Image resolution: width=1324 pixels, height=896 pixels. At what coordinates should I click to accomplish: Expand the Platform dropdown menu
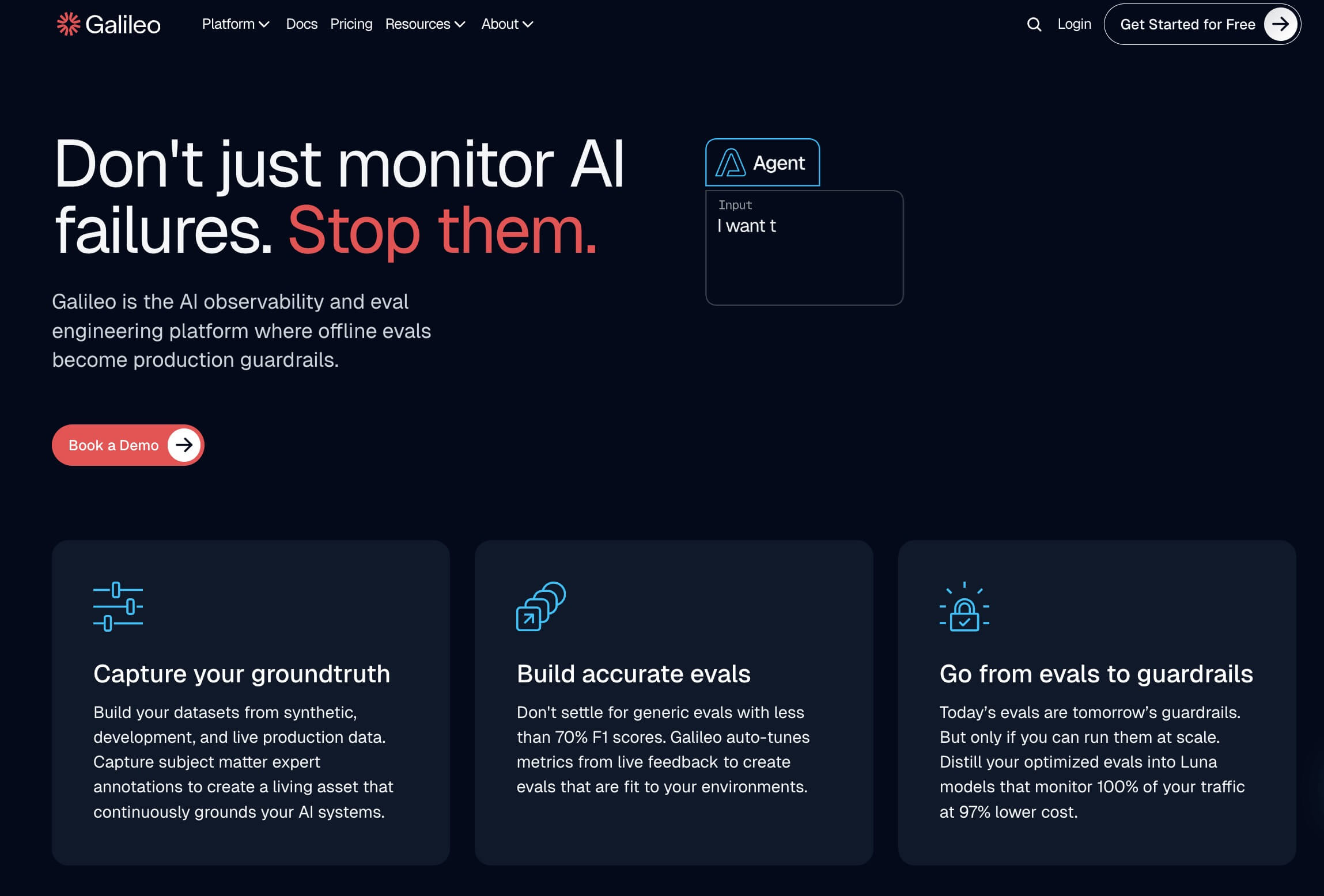coord(236,24)
